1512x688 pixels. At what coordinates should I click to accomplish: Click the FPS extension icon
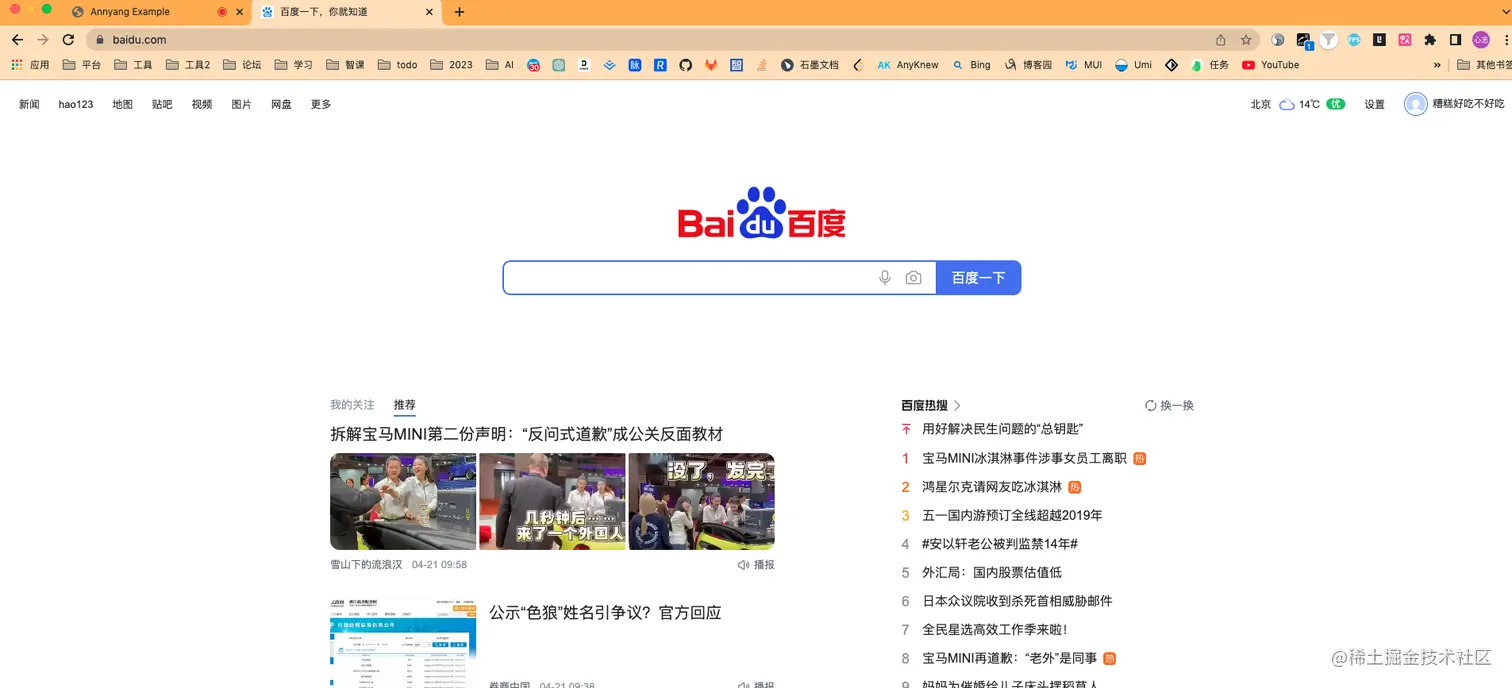coord(1354,40)
